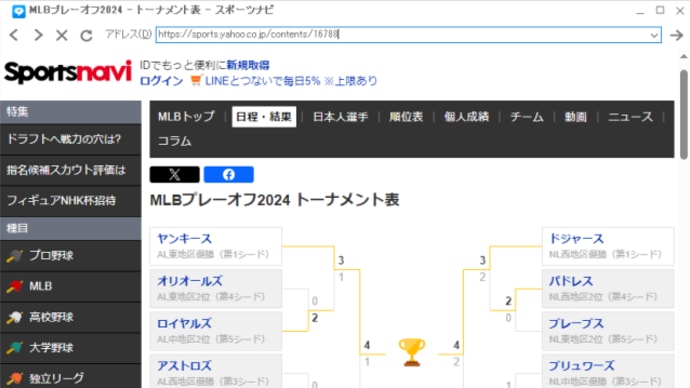Click the MLBプレーオフ2024 トーナメント表 heading
Image resolution: width=690 pixels, height=388 pixels.
click(275, 200)
